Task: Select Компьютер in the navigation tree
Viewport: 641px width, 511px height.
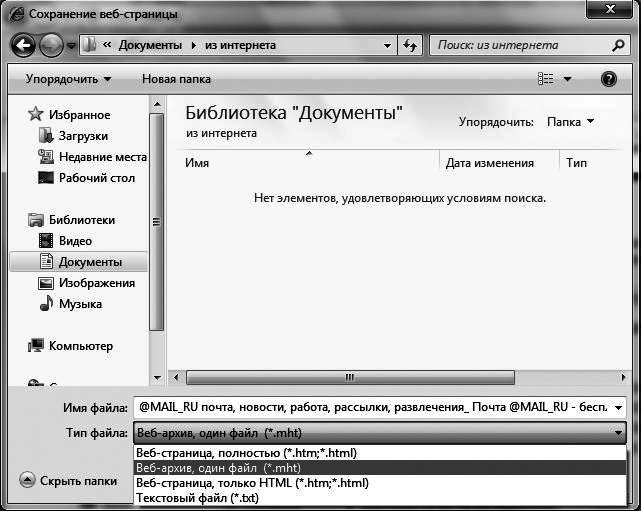Action: 81,346
